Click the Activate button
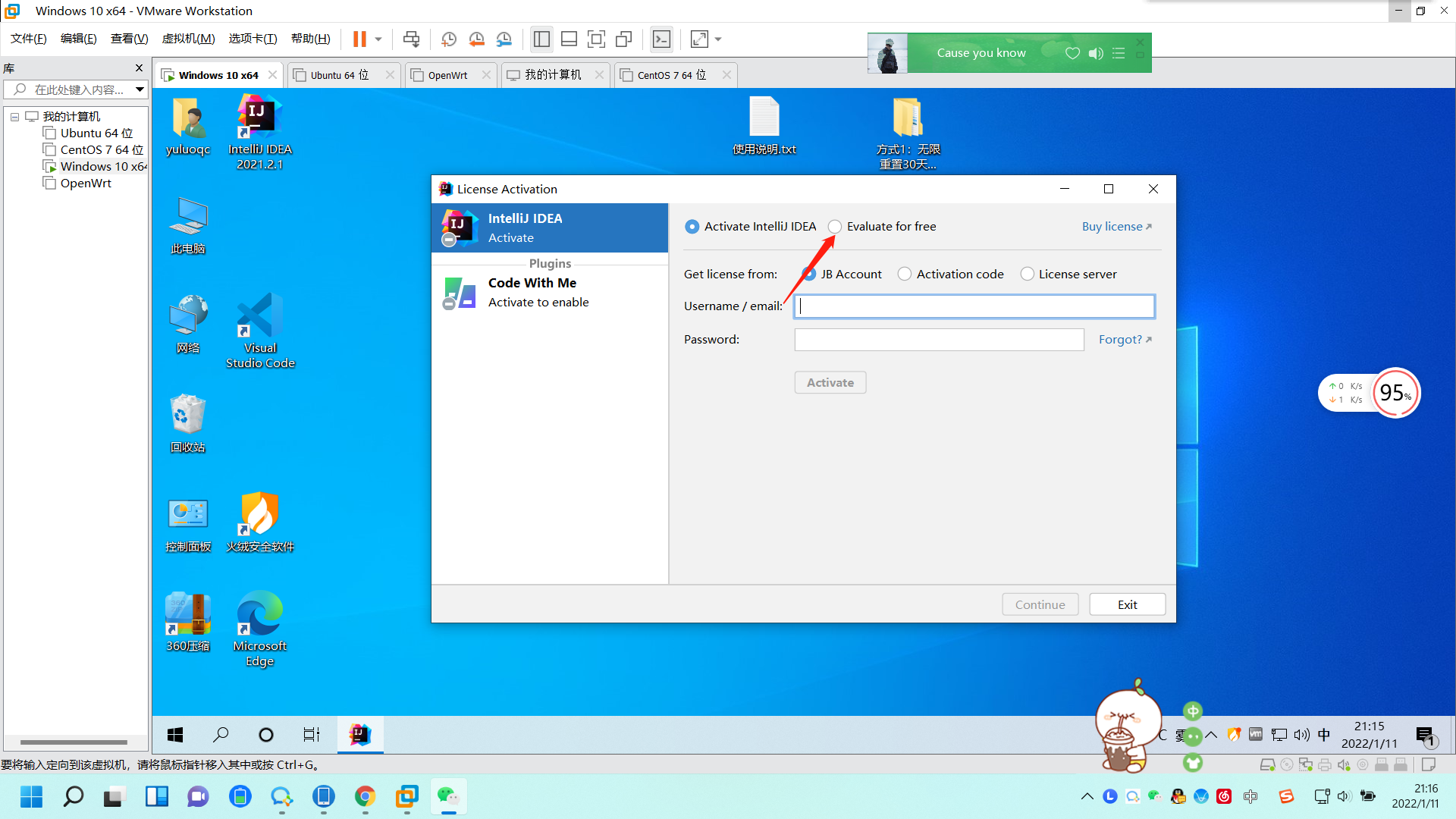This screenshot has height=819, width=1456. click(830, 382)
